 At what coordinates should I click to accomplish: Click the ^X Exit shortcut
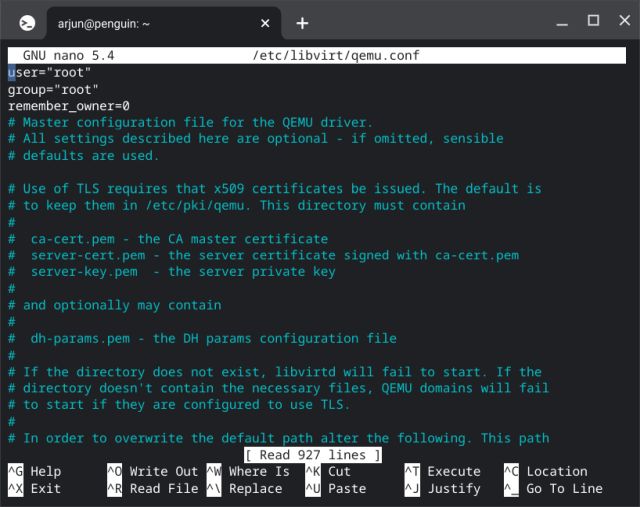click(35, 489)
